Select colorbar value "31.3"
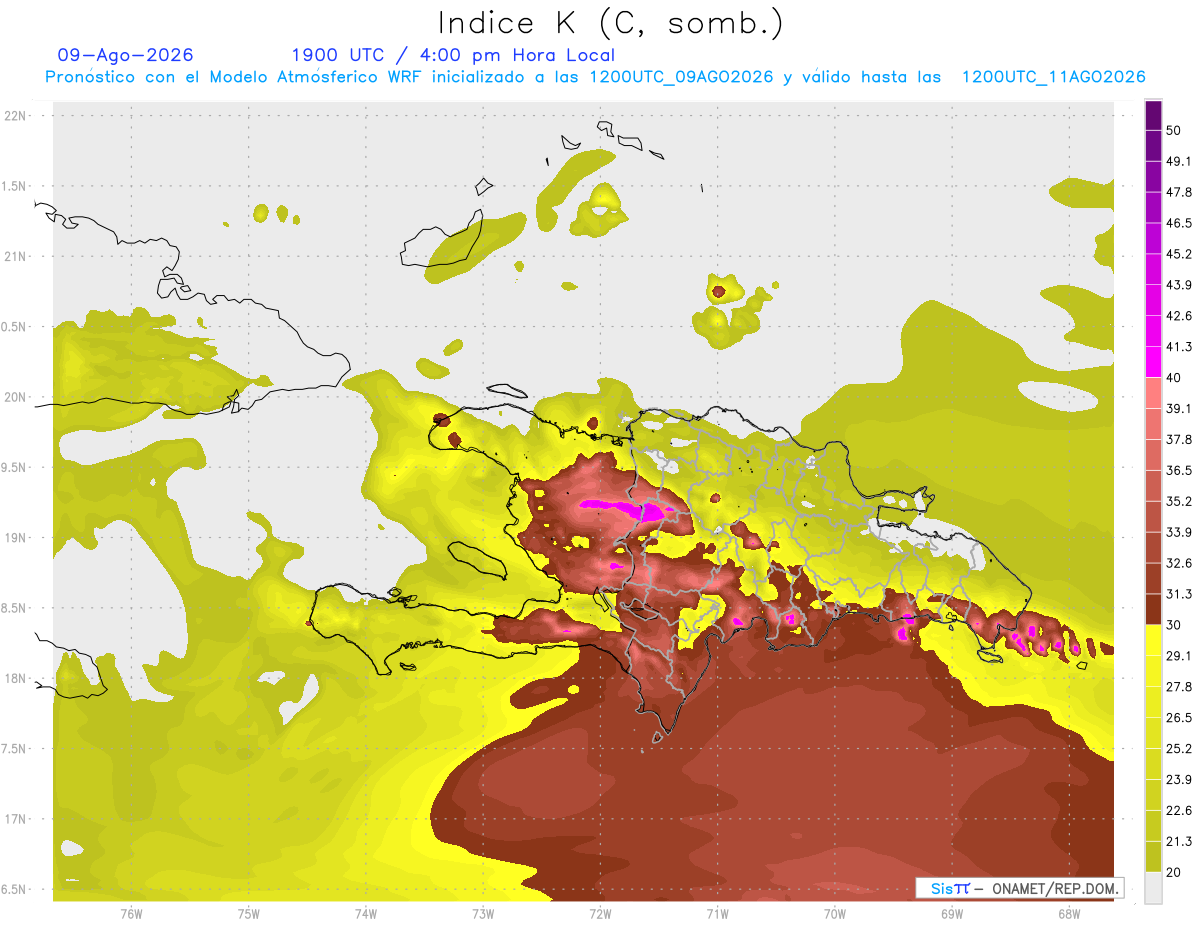Image resolution: width=1200 pixels, height=927 pixels. 1179,594
